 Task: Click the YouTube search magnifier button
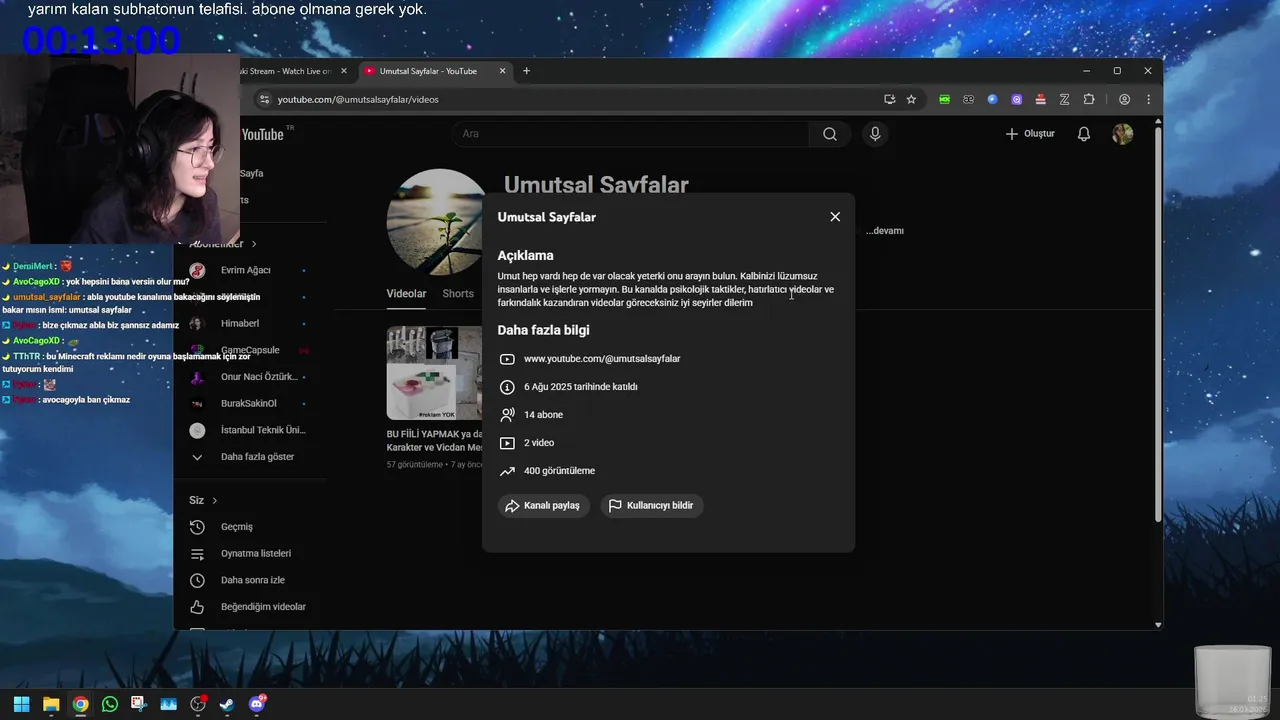pyautogui.click(x=830, y=134)
